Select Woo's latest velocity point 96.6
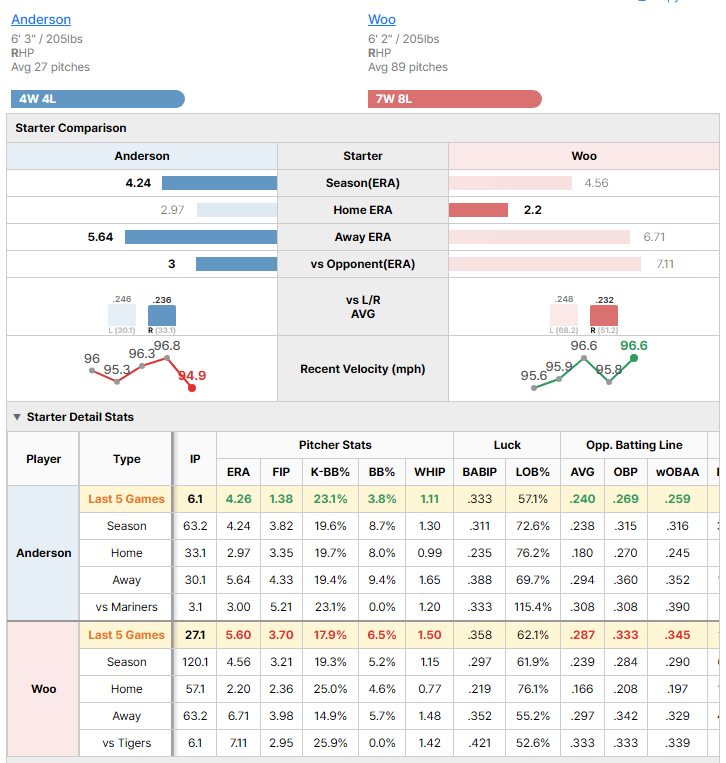Viewport: 726px width, 763px height. tap(634, 358)
